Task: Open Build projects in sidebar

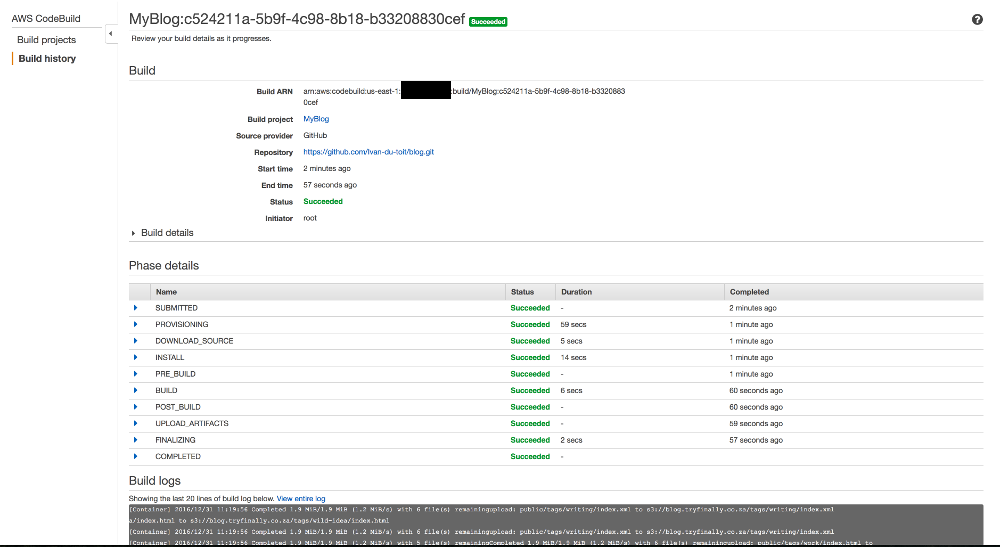Action: tap(47, 40)
